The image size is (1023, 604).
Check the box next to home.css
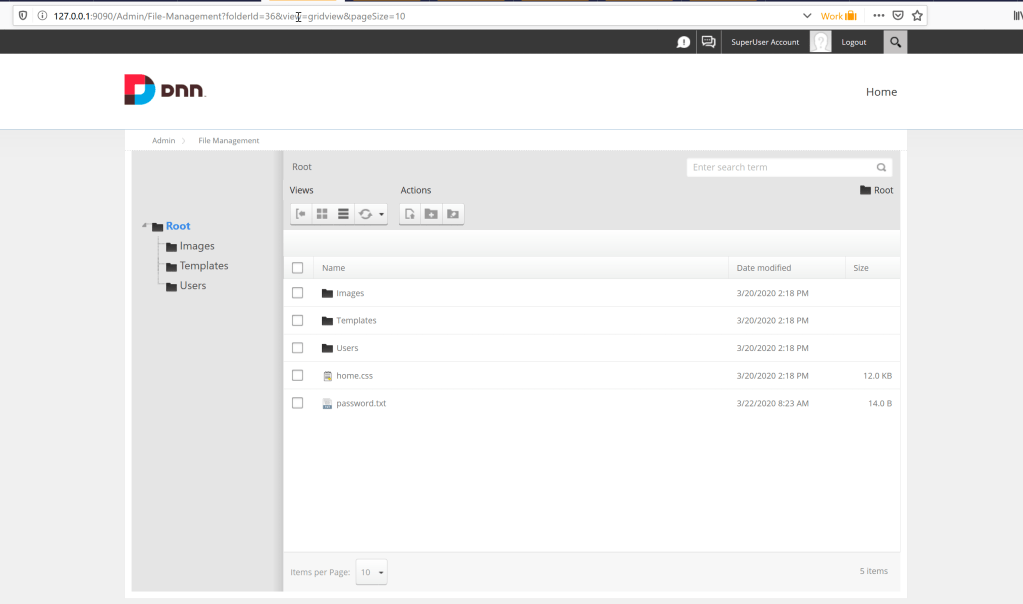click(x=298, y=376)
